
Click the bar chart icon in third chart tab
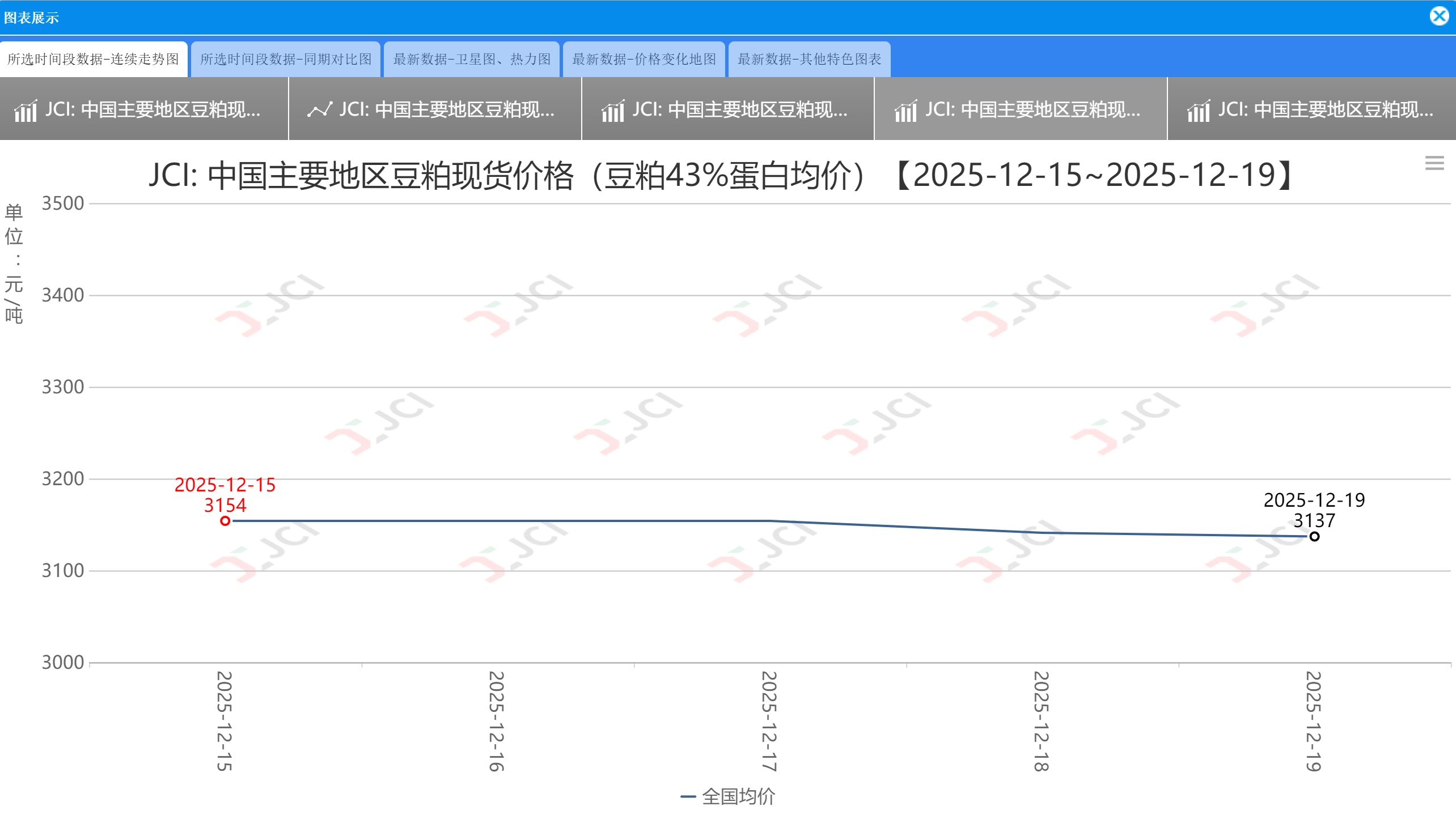click(613, 111)
